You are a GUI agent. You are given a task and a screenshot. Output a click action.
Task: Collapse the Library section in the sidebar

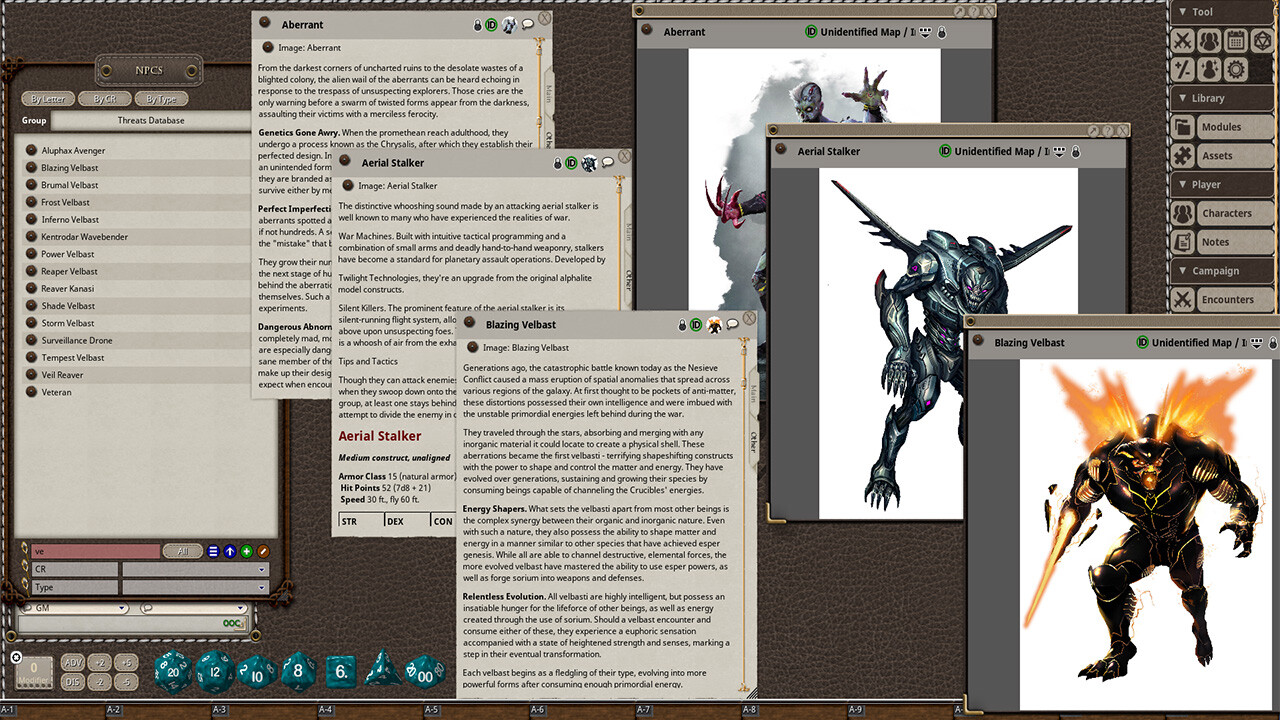(x=1183, y=99)
